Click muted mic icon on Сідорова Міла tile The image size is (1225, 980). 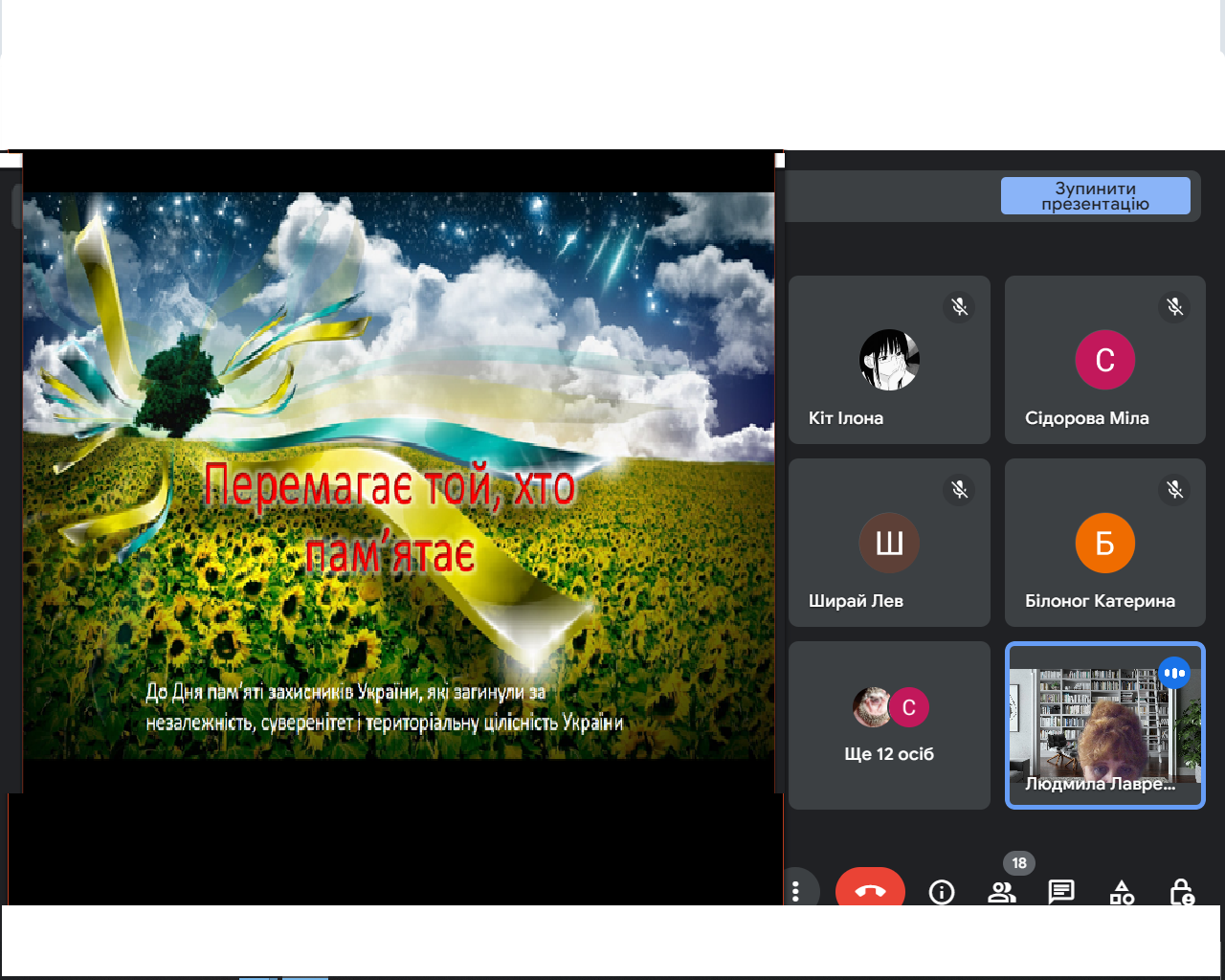(1175, 306)
